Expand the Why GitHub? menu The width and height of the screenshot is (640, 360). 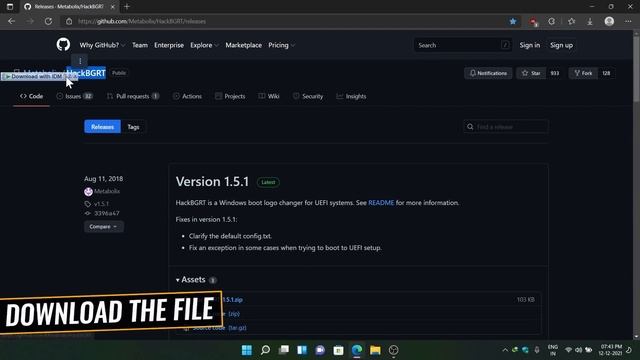[x=102, y=45]
